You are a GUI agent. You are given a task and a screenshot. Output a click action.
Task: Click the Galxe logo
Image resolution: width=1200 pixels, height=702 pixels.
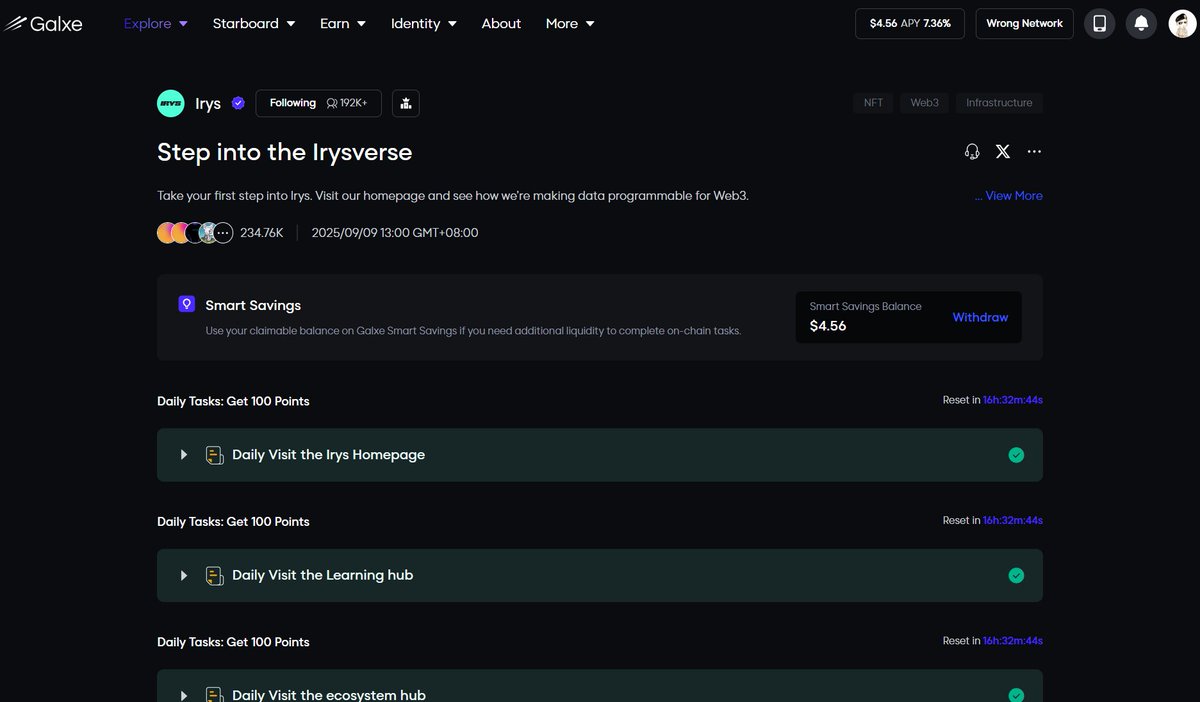[42, 23]
